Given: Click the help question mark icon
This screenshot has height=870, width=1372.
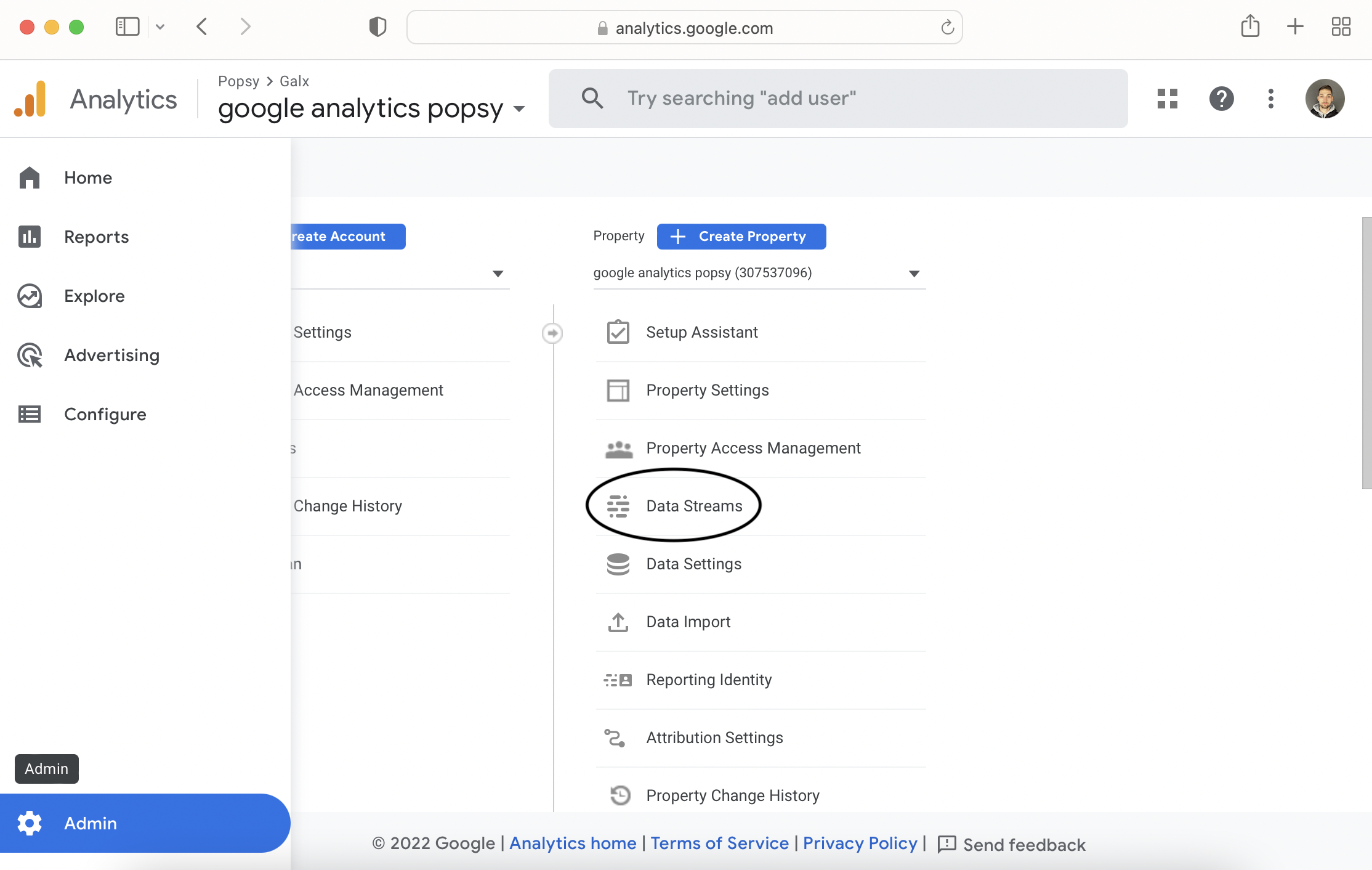Looking at the screenshot, I should coord(1221,99).
